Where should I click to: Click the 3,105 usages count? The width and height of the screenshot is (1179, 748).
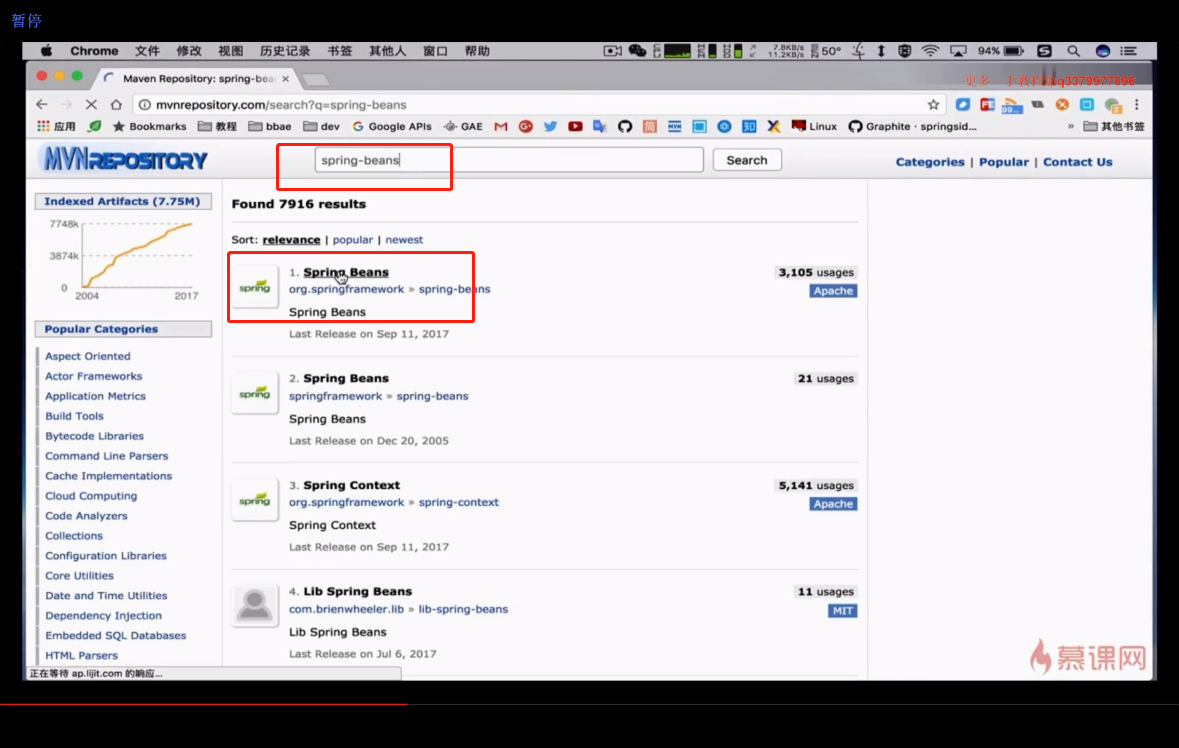pyautogui.click(x=816, y=272)
